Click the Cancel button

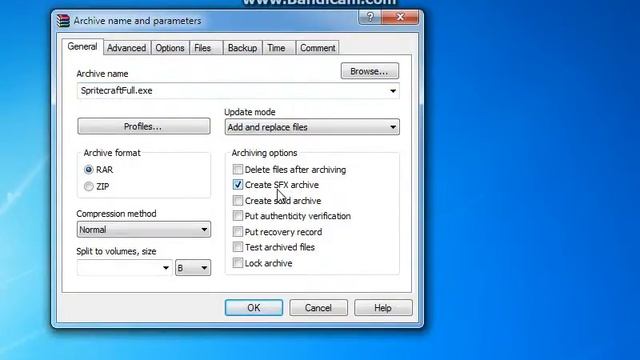[318, 308]
